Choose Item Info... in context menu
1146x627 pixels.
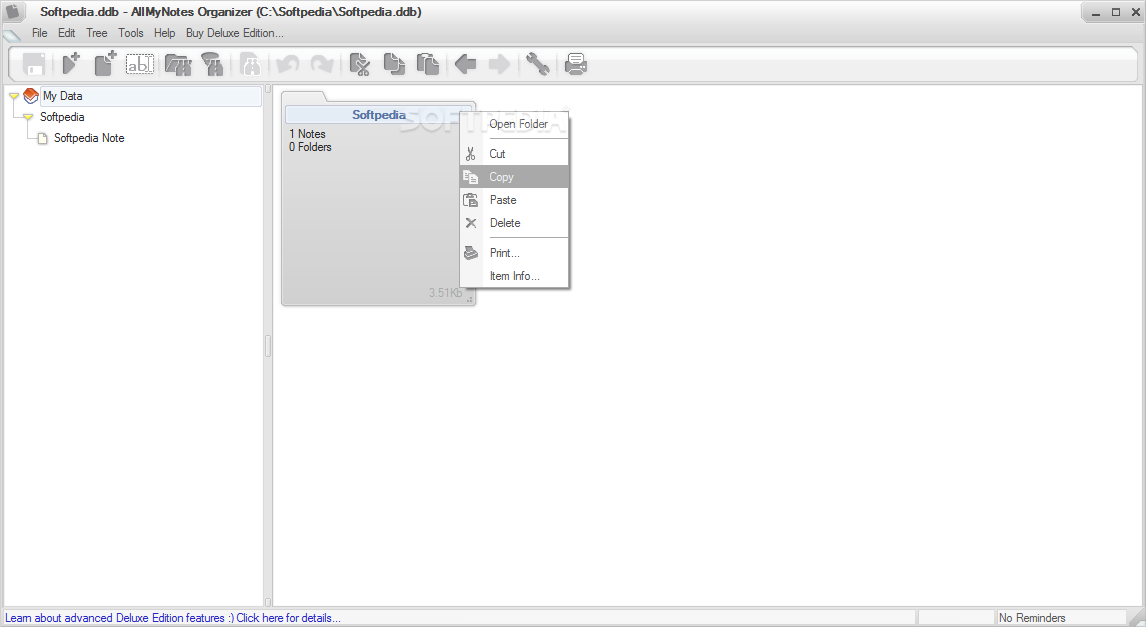515,276
